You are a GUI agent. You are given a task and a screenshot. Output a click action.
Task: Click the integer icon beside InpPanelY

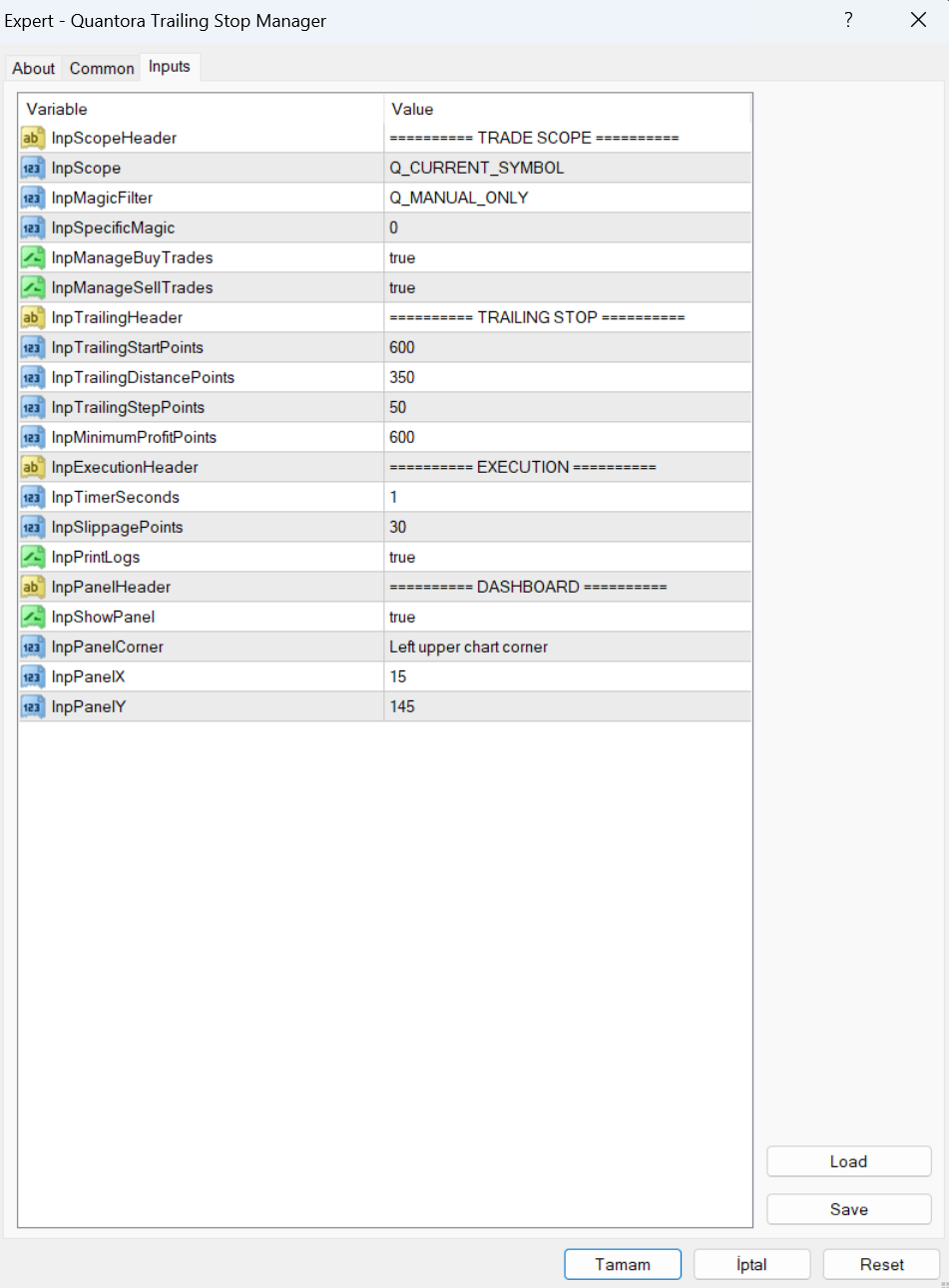coord(32,706)
